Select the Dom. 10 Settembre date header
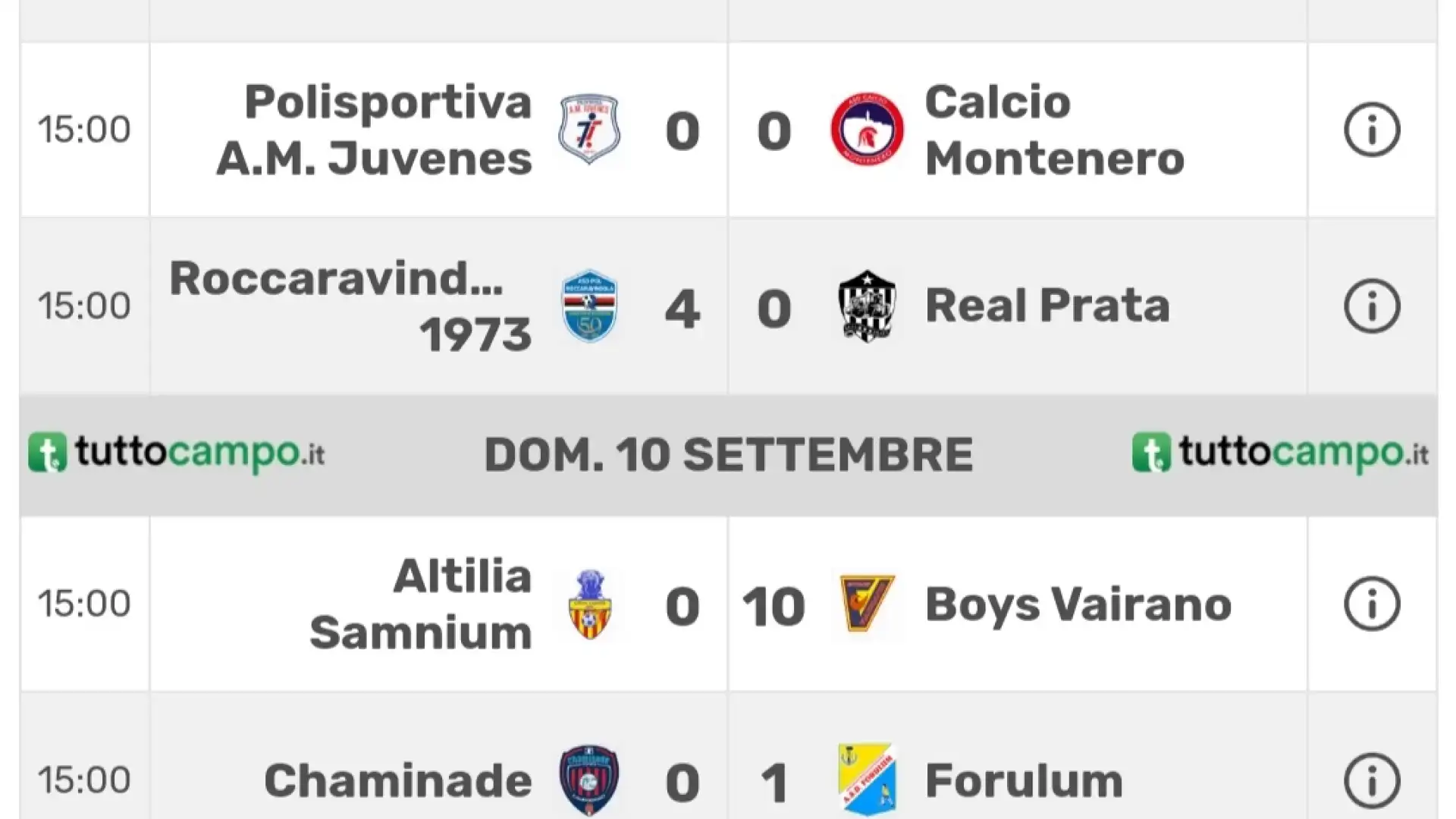Image resolution: width=1456 pixels, height=819 pixels. click(728, 455)
